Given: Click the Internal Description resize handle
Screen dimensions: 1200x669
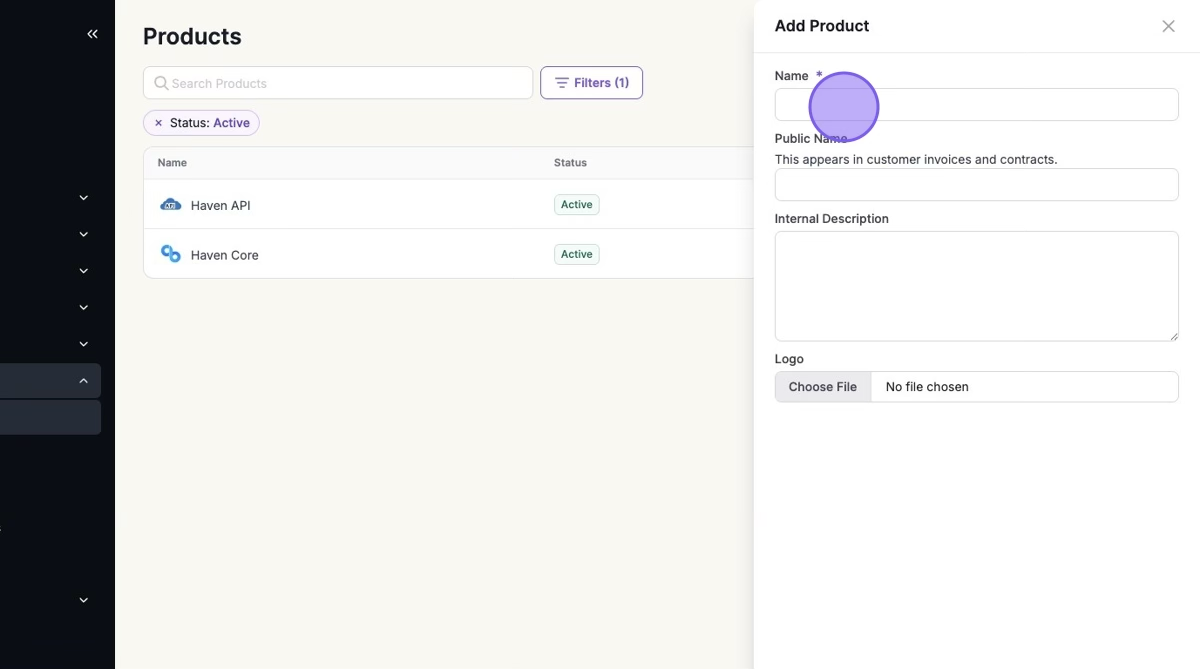Looking at the screenshot, I should pyautogui.click(x=1173, y=336).
